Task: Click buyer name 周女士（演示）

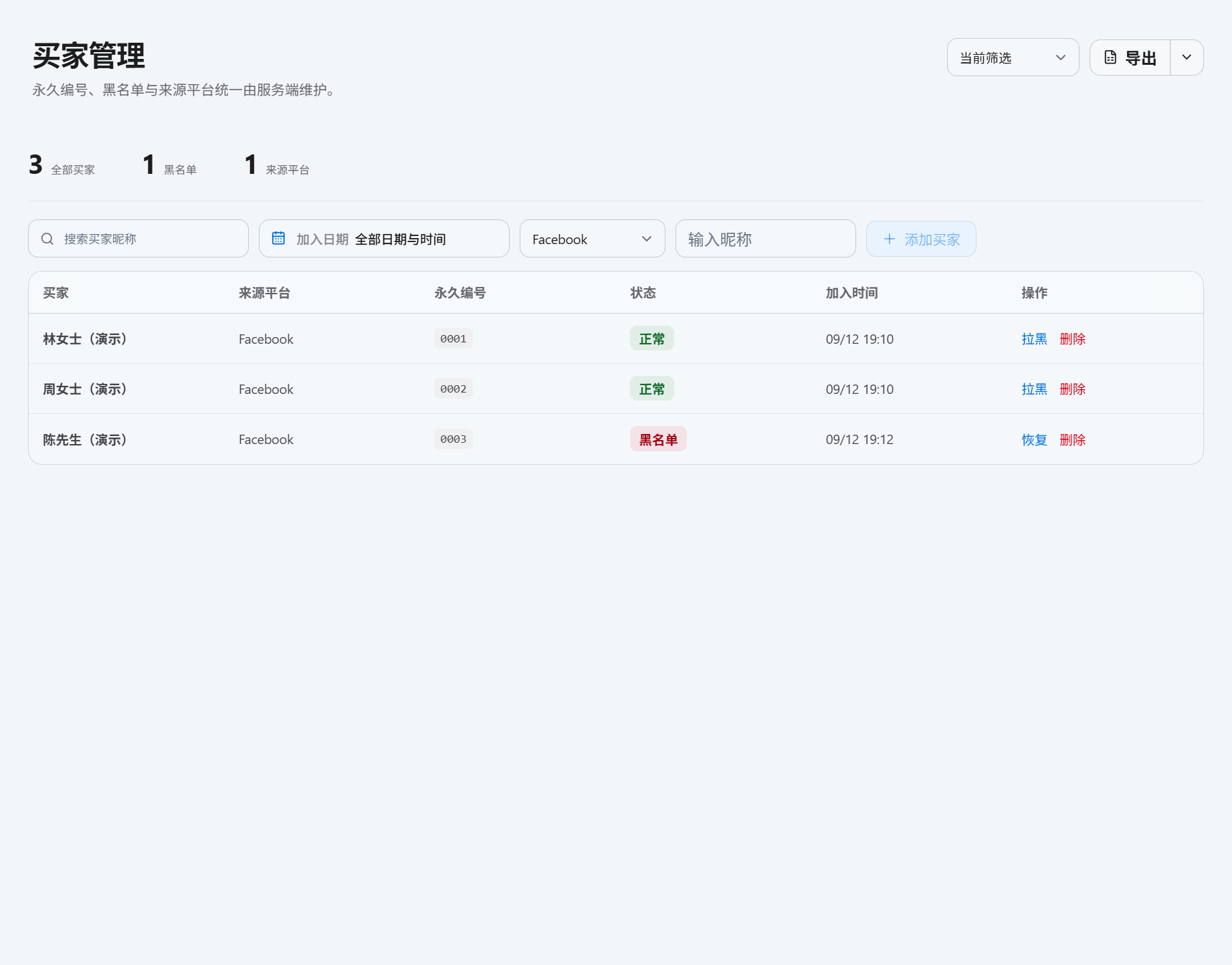Action: coord(85,389)
